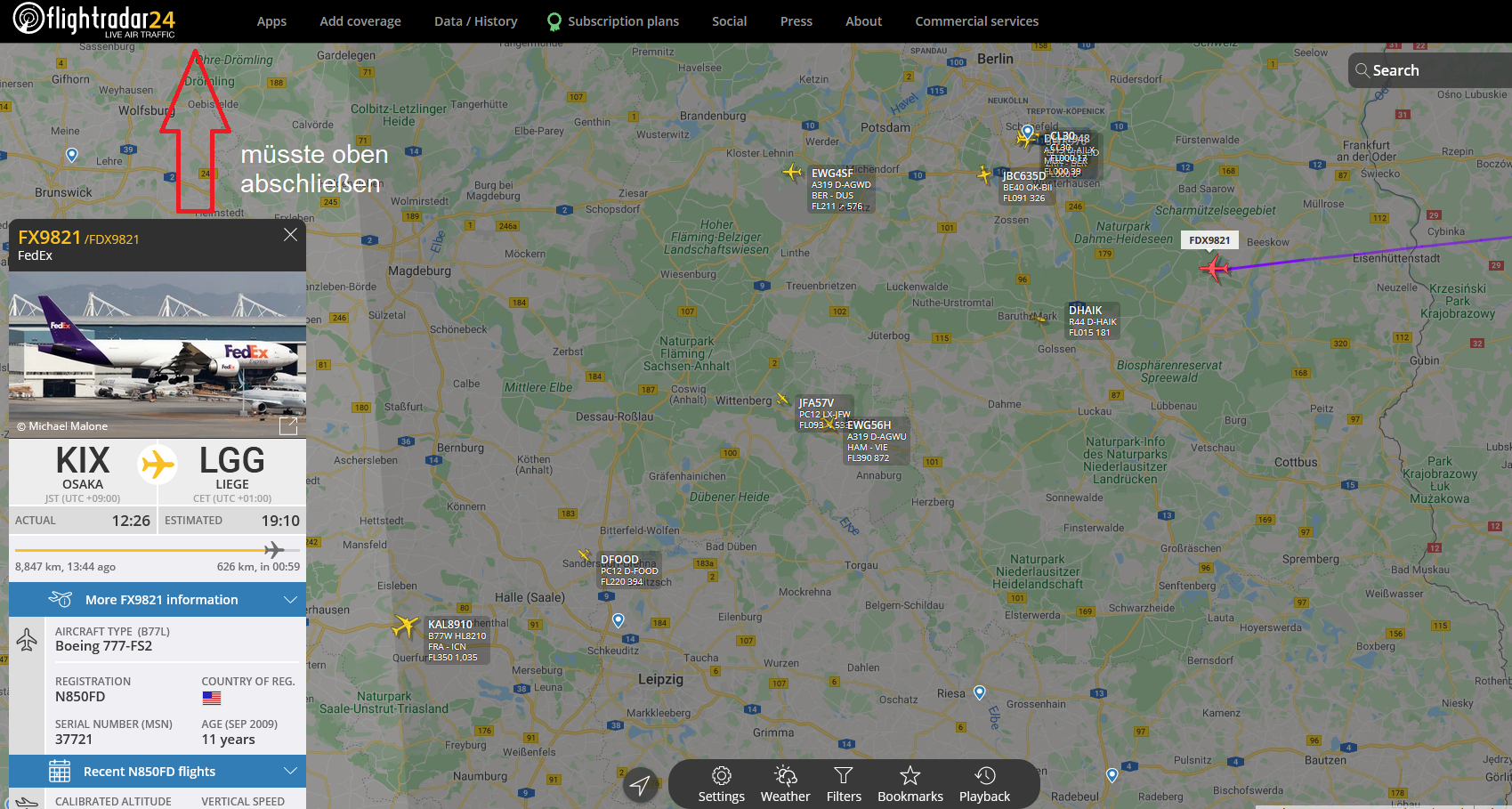Click the flight landing icon in panel

click(x=27, y=802)
